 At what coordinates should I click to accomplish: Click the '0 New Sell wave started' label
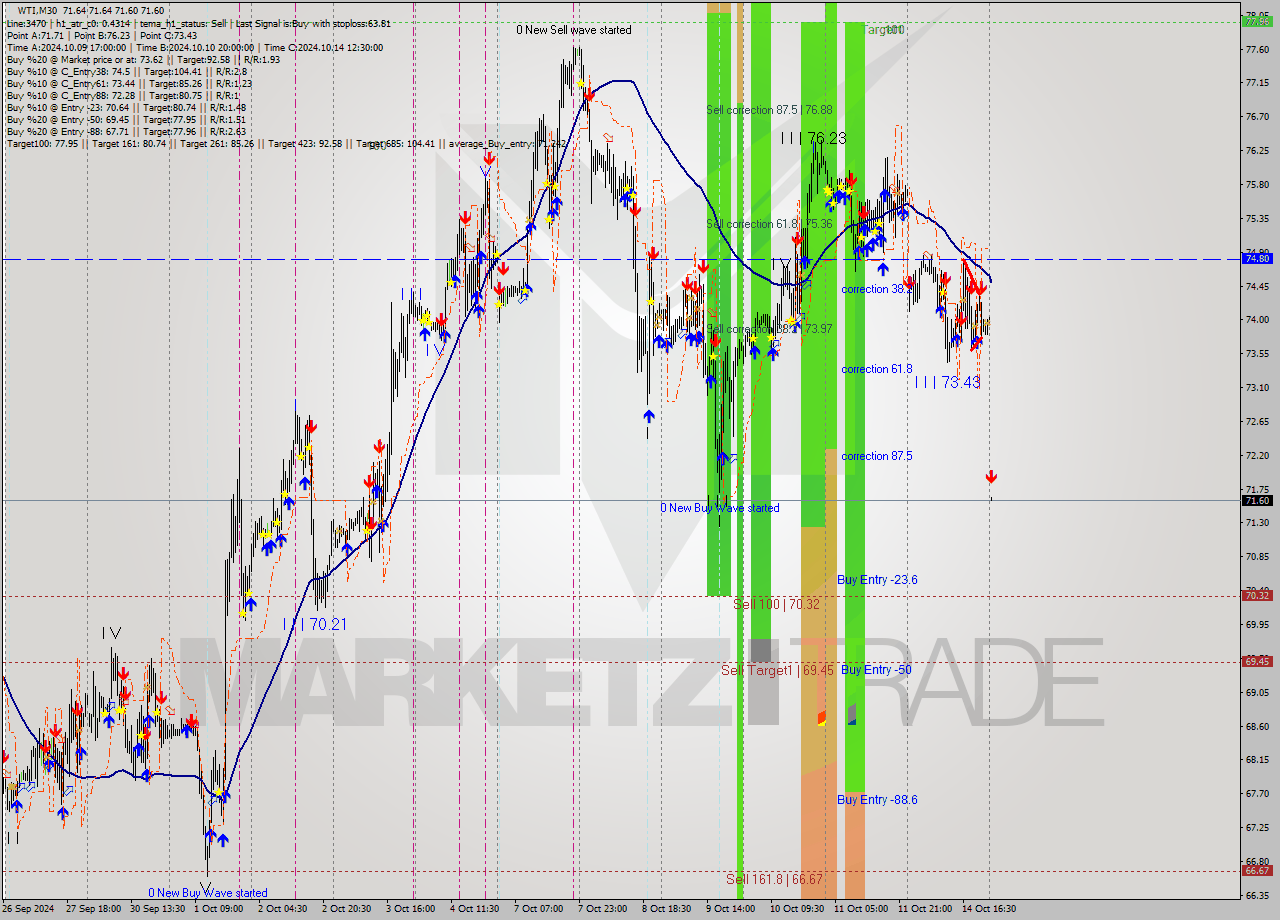574,30
